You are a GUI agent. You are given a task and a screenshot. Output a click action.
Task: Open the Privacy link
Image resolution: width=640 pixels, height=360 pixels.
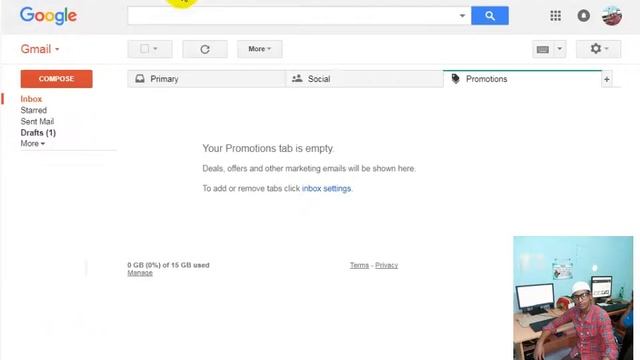tap(386, 265)
